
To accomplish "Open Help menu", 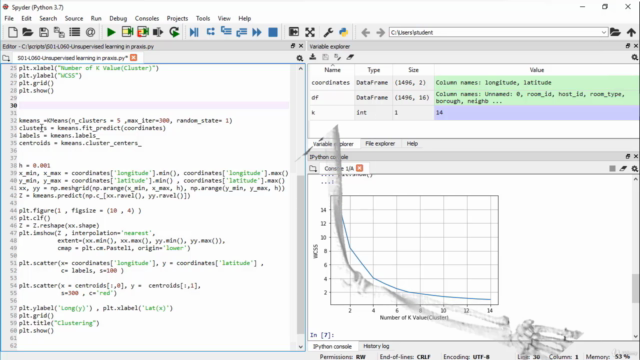I will [244, 18].
